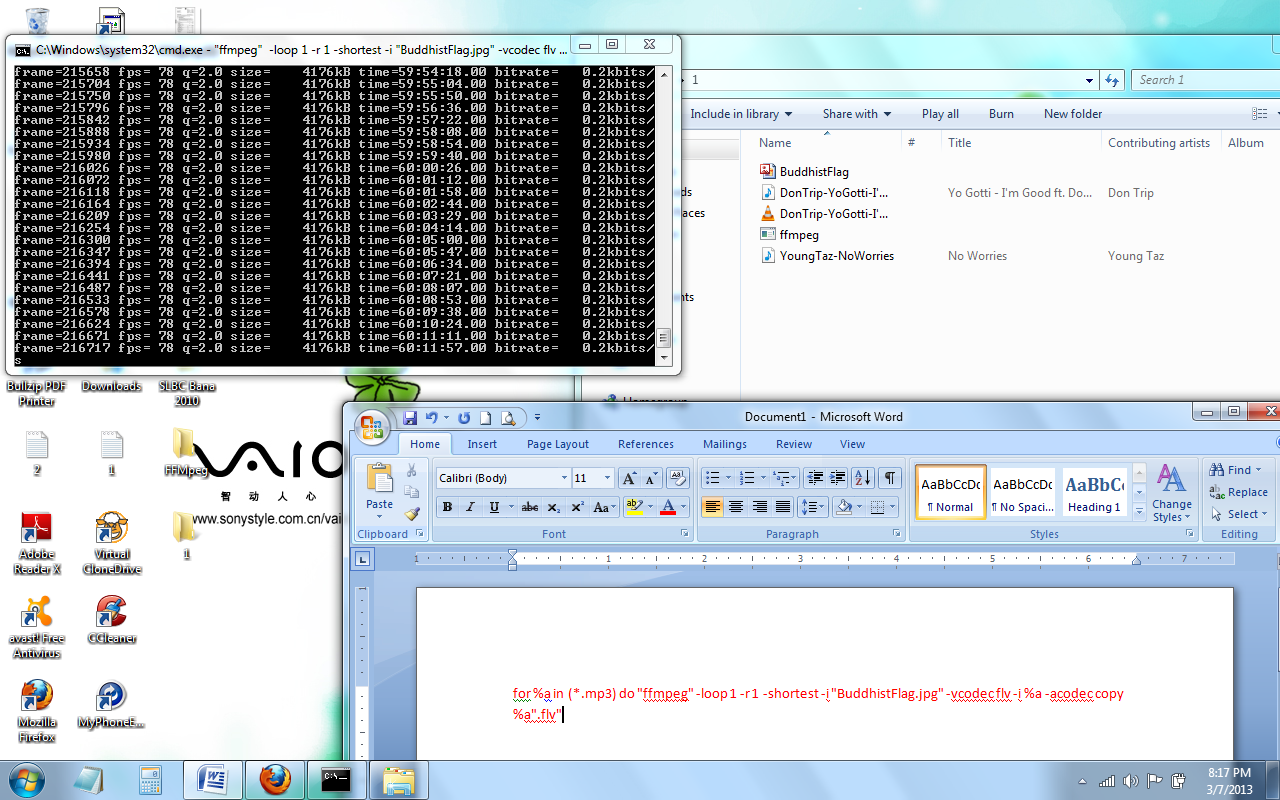The image size is (1280, 800).
Task: Save the Word document from quick access toolbar
Action: click(x=410, y=418)
